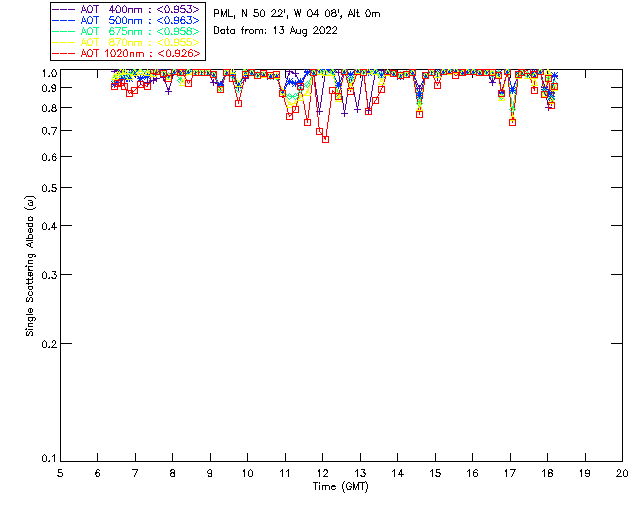Screen dimensions: 640x512
Task: Click x-axis tick label 14
Action: tap(398, 473)
